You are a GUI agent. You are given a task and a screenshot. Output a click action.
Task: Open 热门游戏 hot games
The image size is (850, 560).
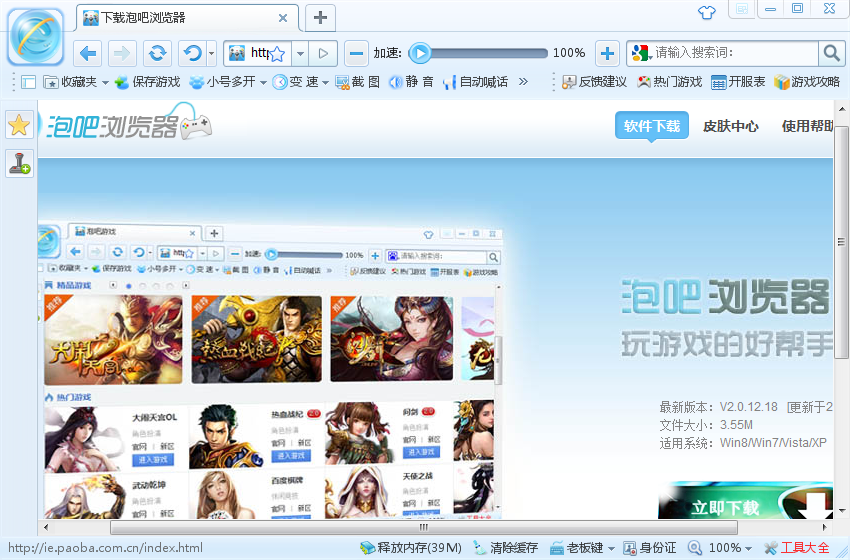(669, 82)
